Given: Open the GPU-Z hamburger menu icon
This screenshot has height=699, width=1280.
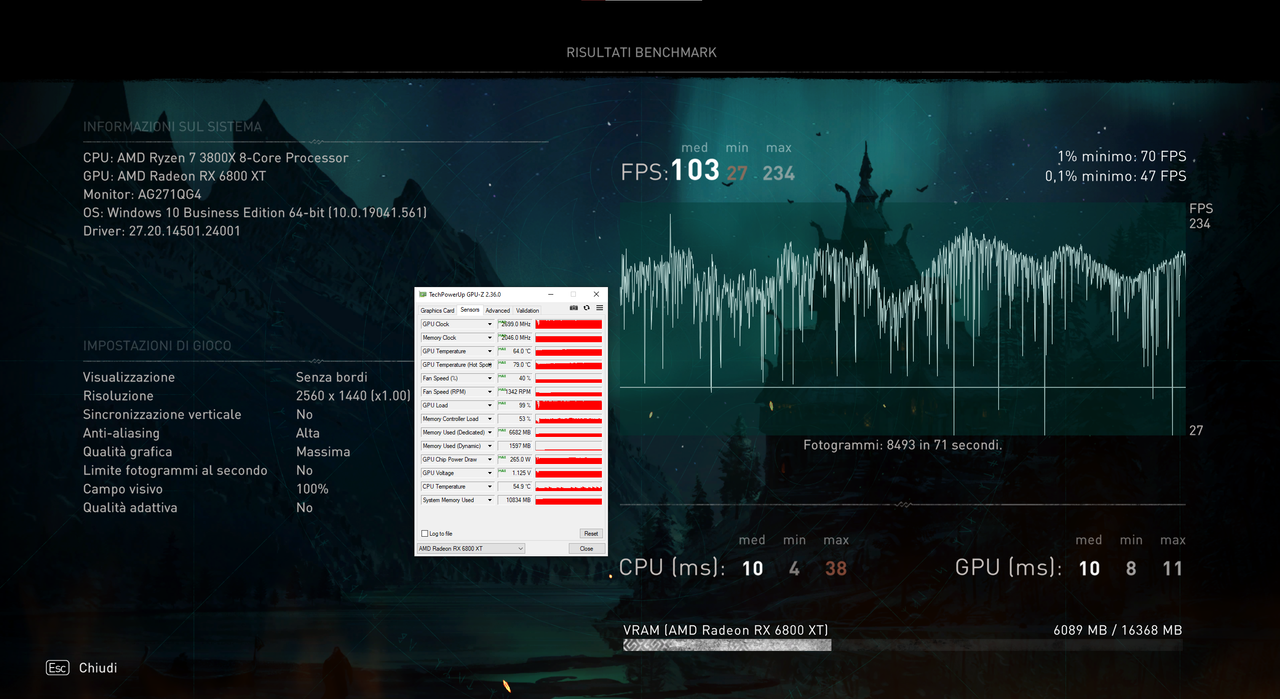Looking at the screenshot, I should tap(599, 308).
